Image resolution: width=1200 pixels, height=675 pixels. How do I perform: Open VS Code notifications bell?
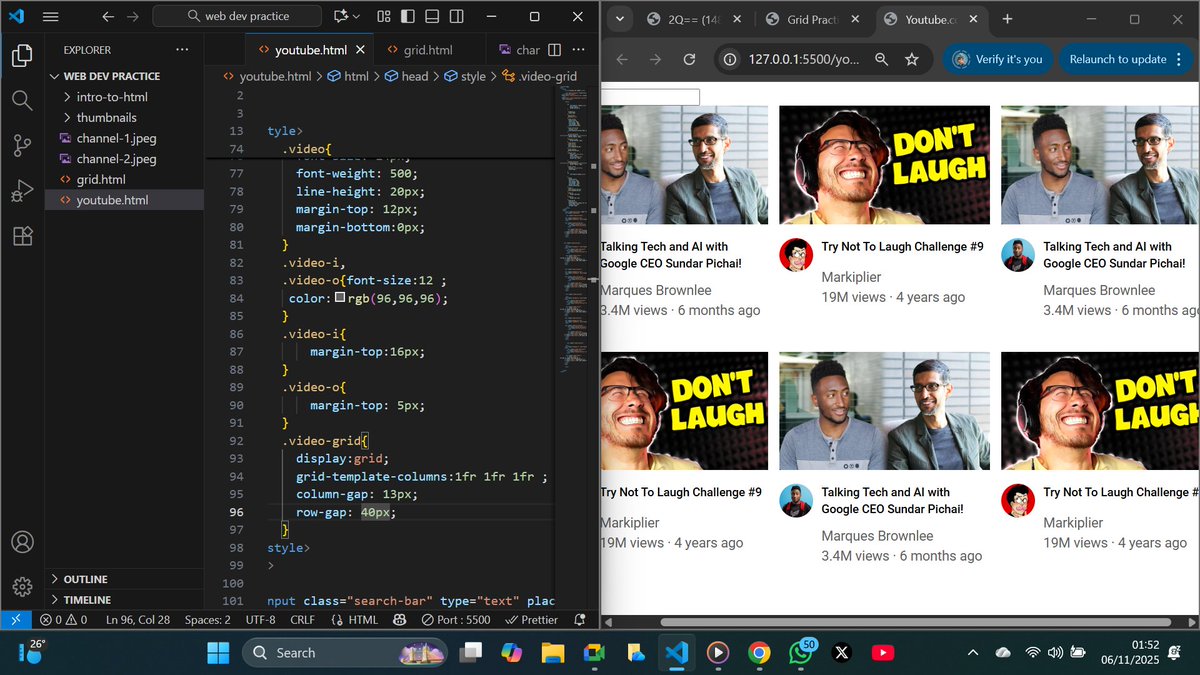click(581, 620)
